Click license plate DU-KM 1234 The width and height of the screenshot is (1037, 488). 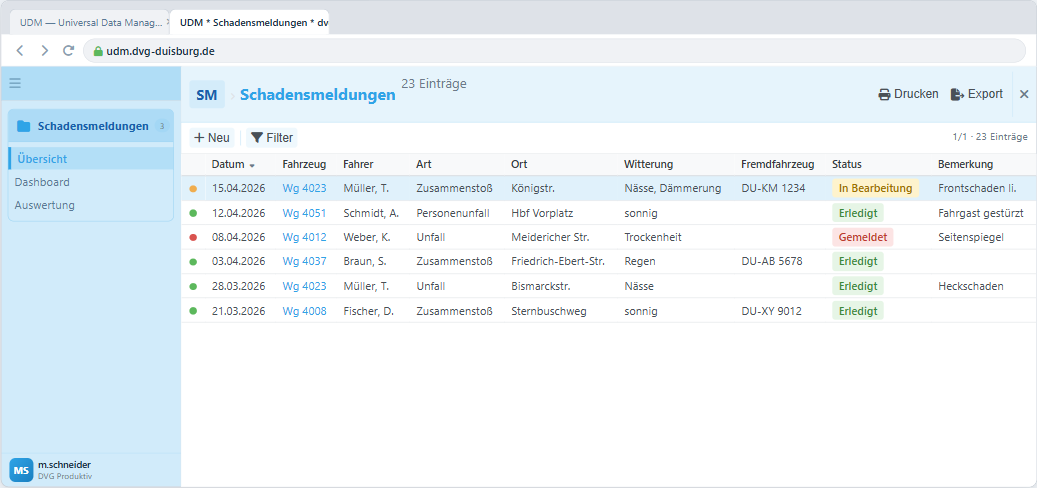tap(774, 188)
